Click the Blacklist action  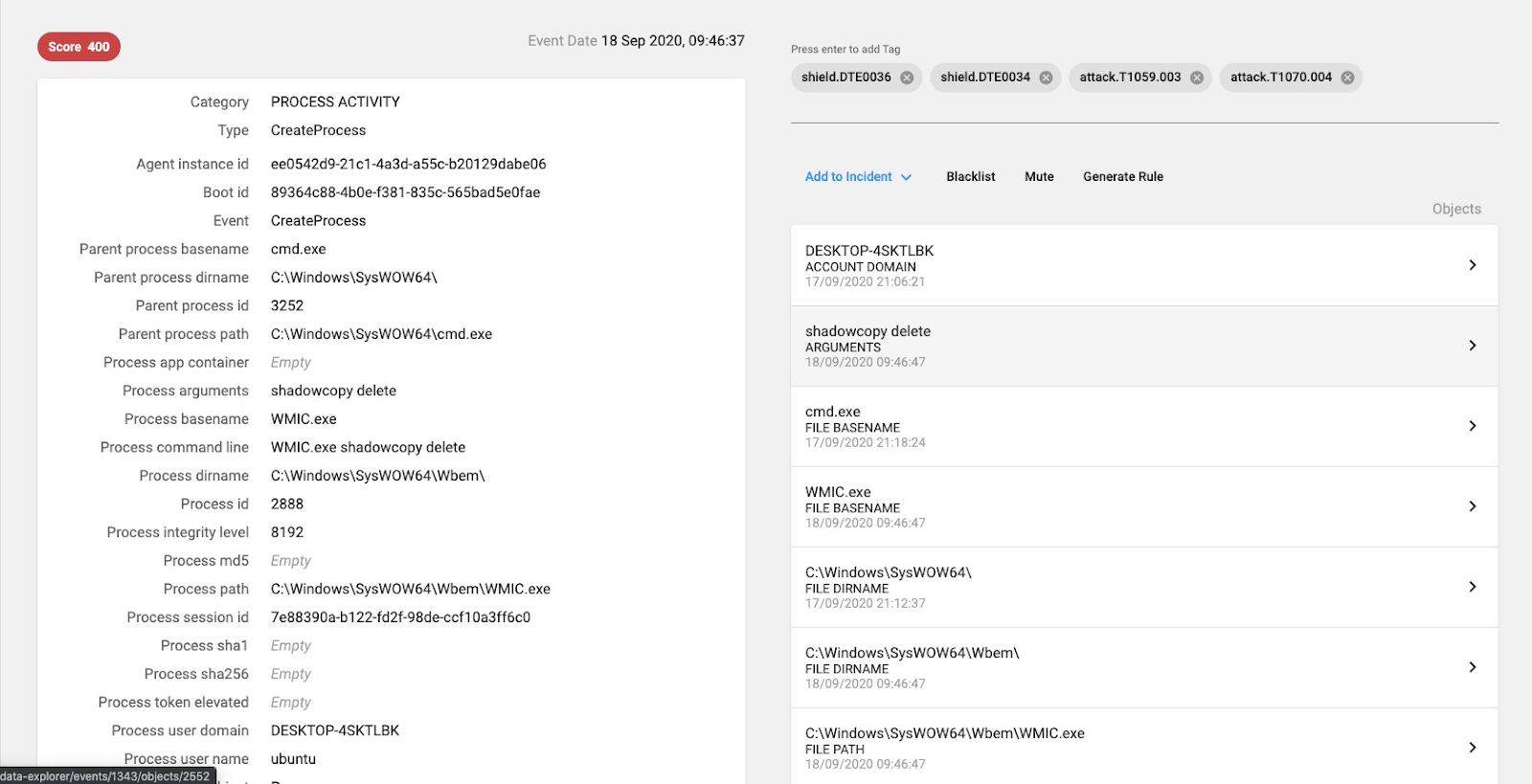pyautogui.click(x=970, y=177)
